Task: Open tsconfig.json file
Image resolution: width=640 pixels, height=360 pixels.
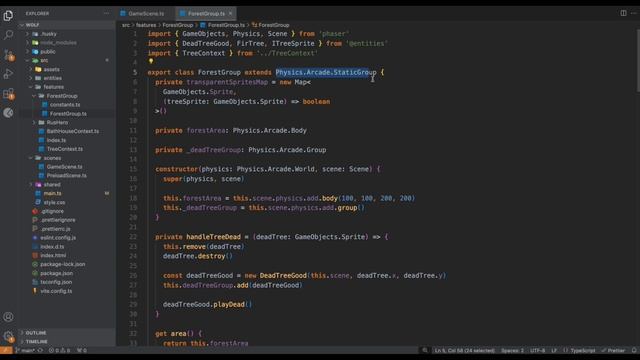Action: [x=67, y=282]
